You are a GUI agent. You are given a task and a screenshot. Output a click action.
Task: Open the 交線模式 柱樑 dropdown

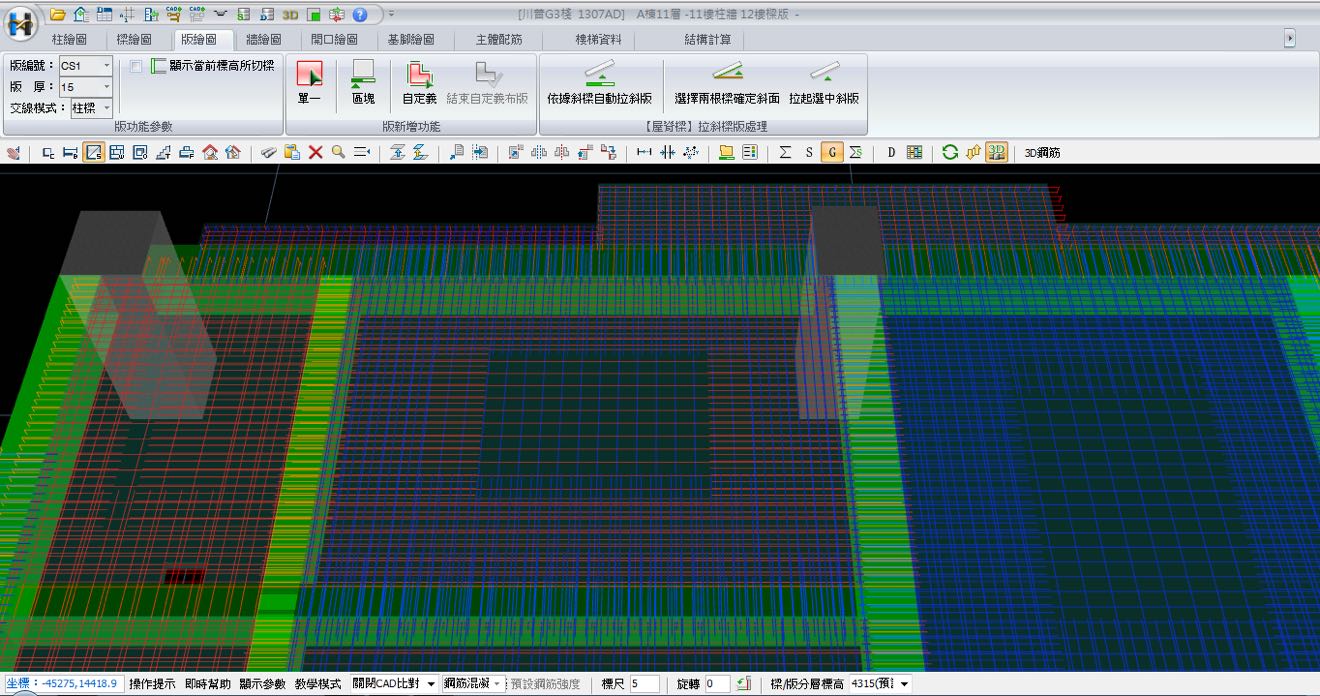coord(105,108)
